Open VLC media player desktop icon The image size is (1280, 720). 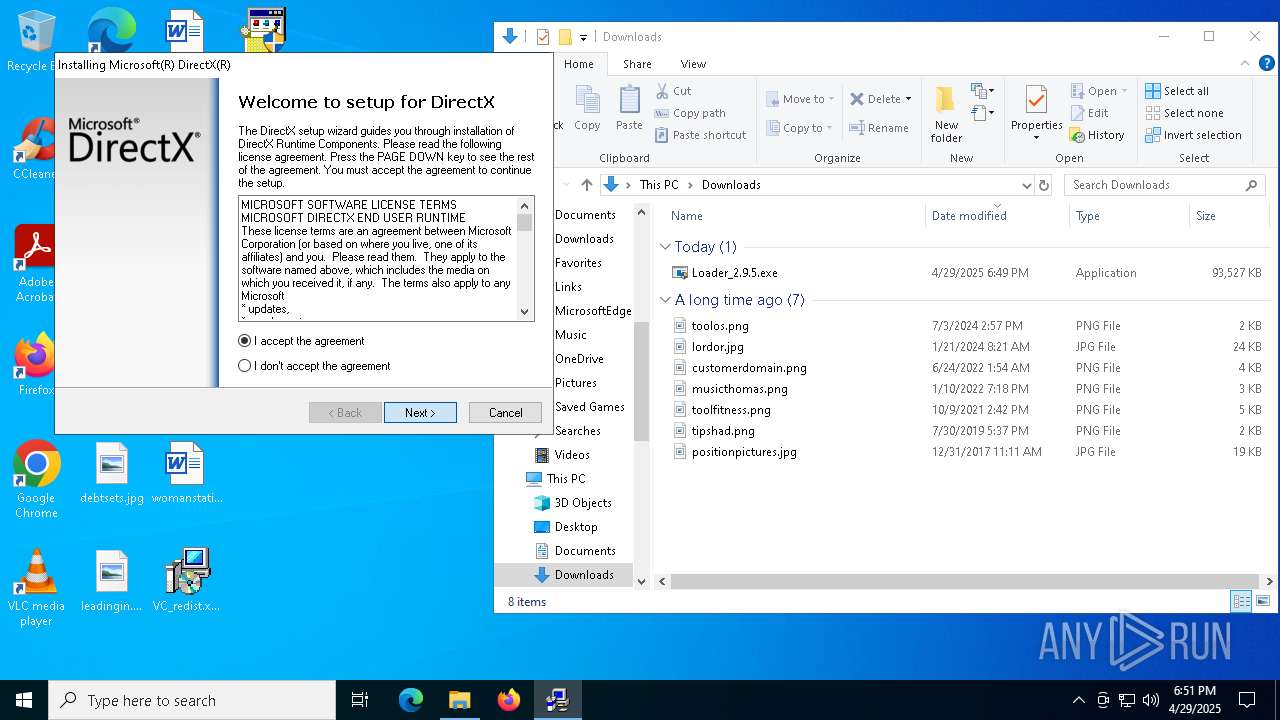tap(36, 588)
